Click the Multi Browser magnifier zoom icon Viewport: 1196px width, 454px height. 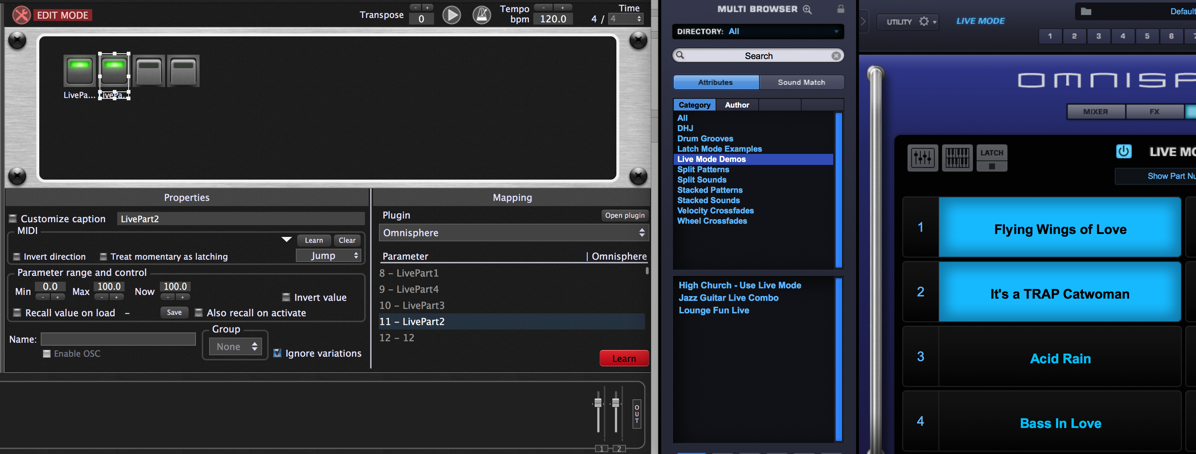(808, 9)
